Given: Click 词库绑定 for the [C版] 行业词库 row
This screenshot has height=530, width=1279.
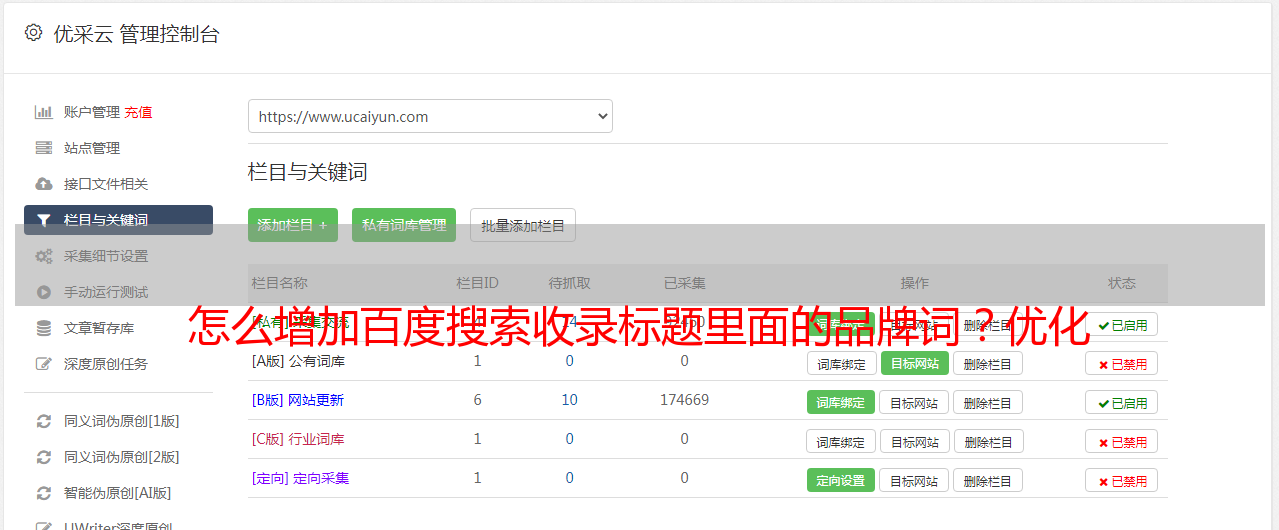Looking at the screenshot, I should click(x=842, y=441).
